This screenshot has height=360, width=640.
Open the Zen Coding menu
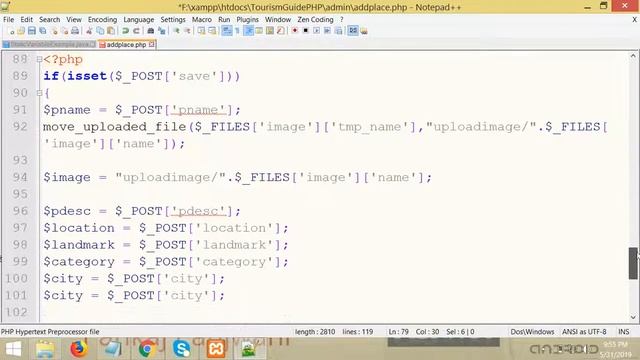coord(315,20)
